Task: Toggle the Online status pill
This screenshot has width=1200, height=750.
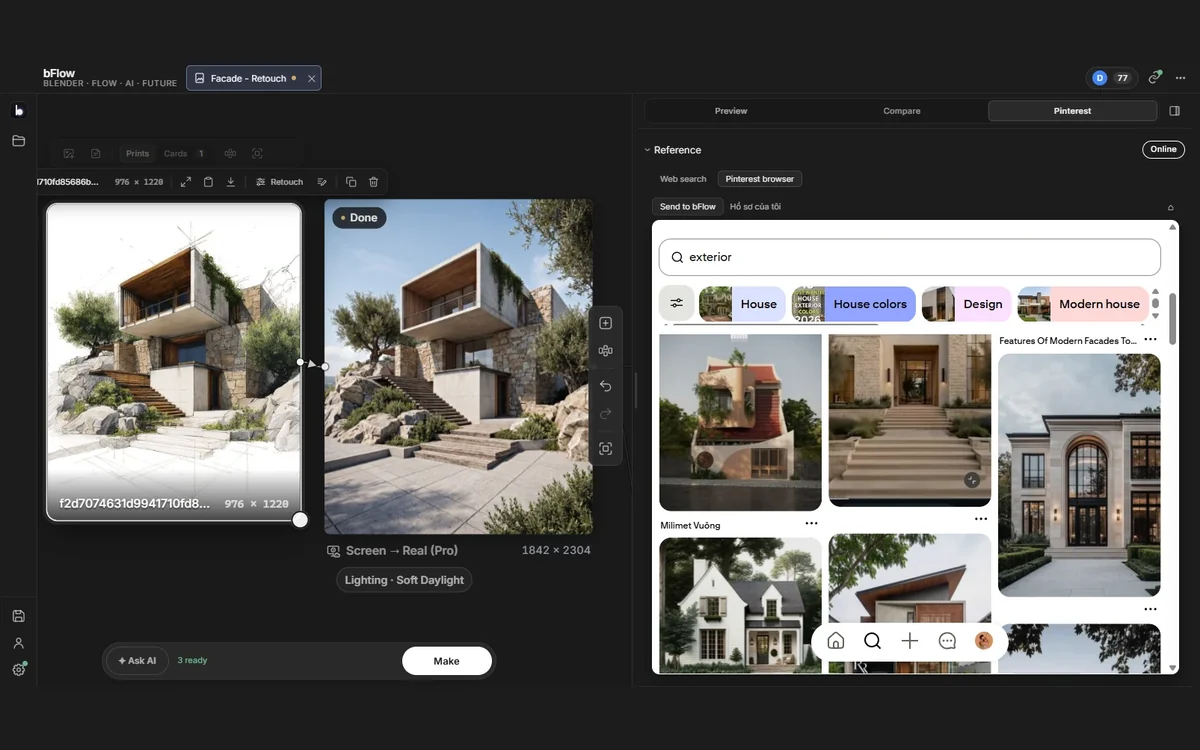Action: pyautogui.click(x=1163, y=149)
